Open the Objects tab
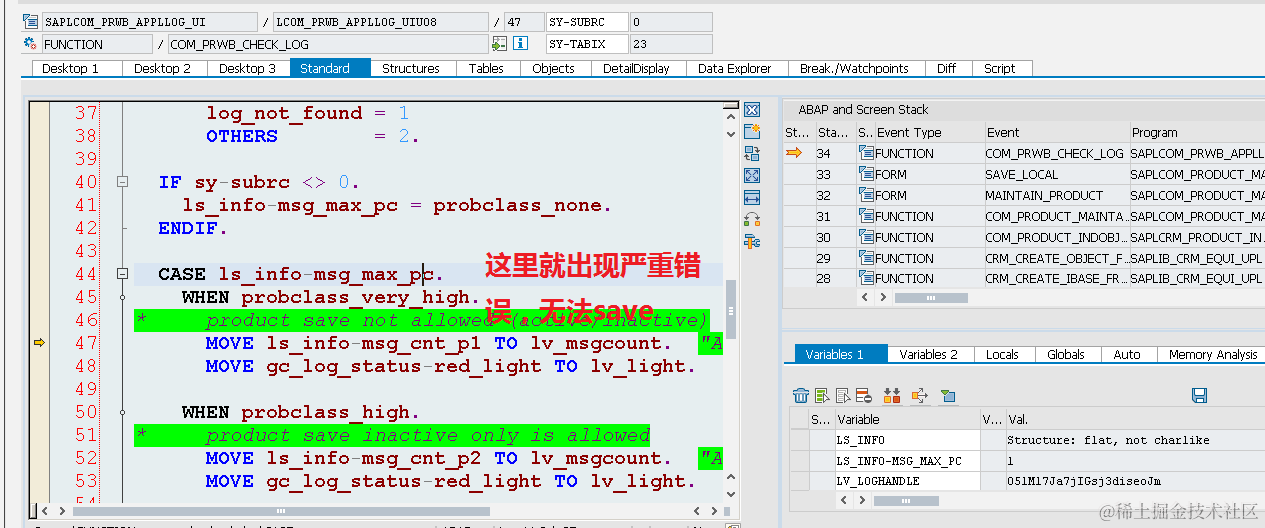This screenshot has height=528, width=1265. pyautogui.click(x=554, y=68)
